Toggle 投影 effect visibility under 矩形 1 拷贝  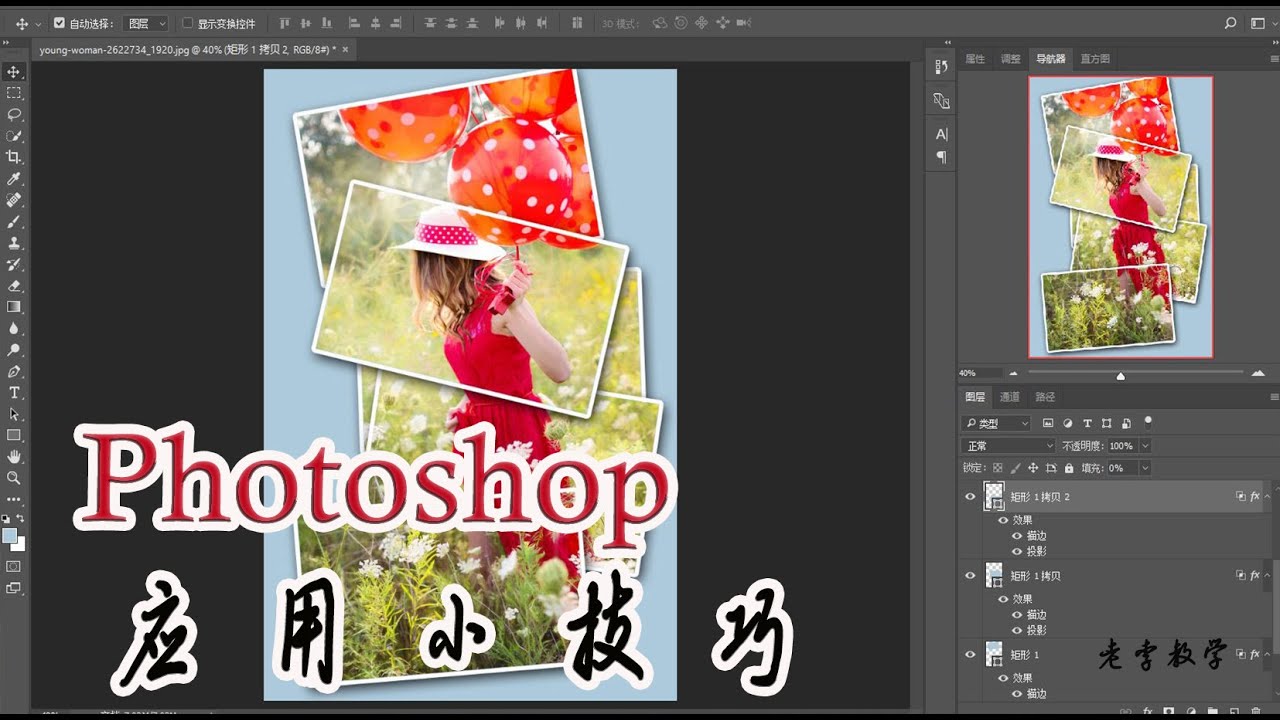coord(1017,630)
